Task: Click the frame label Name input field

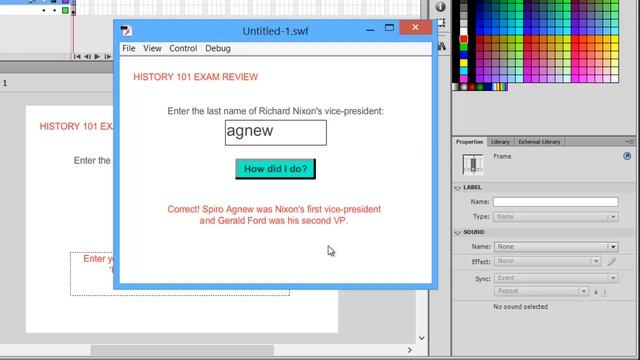Action: click(x=556, y=202)
